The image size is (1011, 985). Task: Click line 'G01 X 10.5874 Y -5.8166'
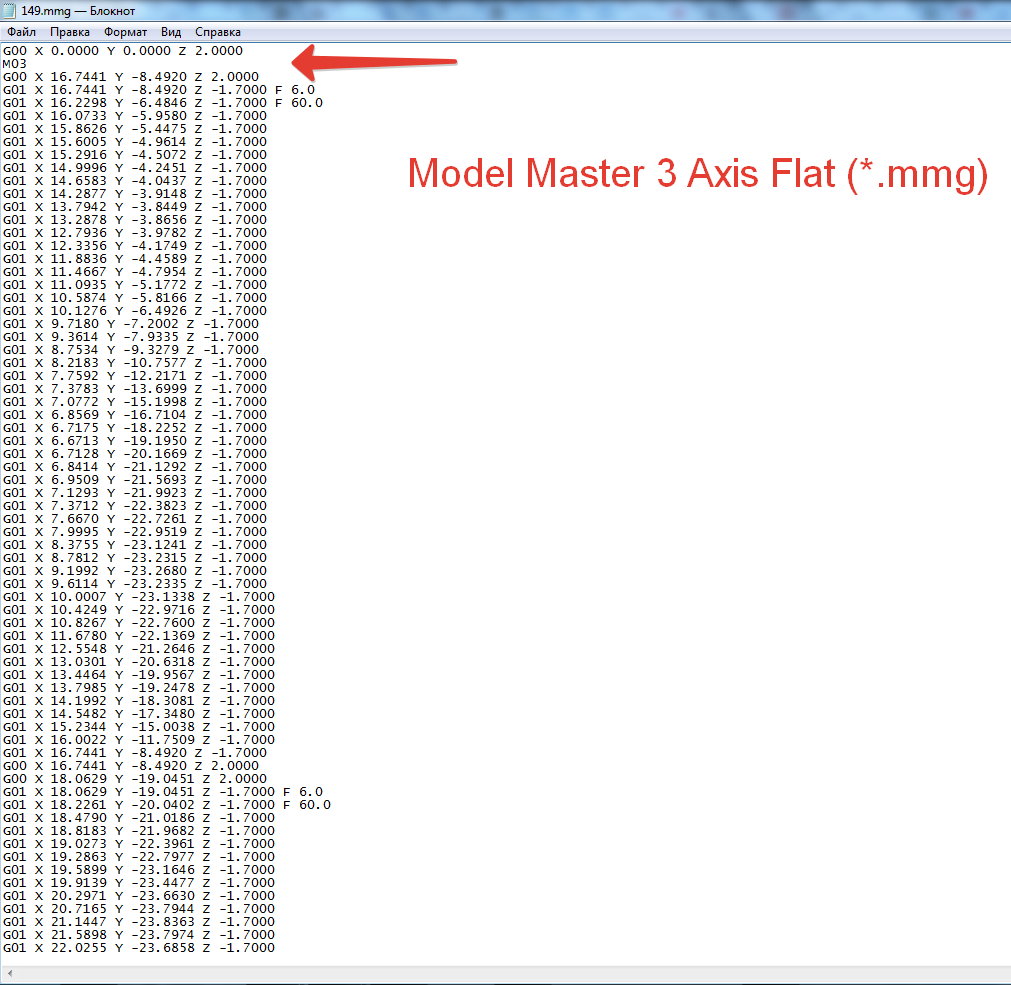(135, 298)
